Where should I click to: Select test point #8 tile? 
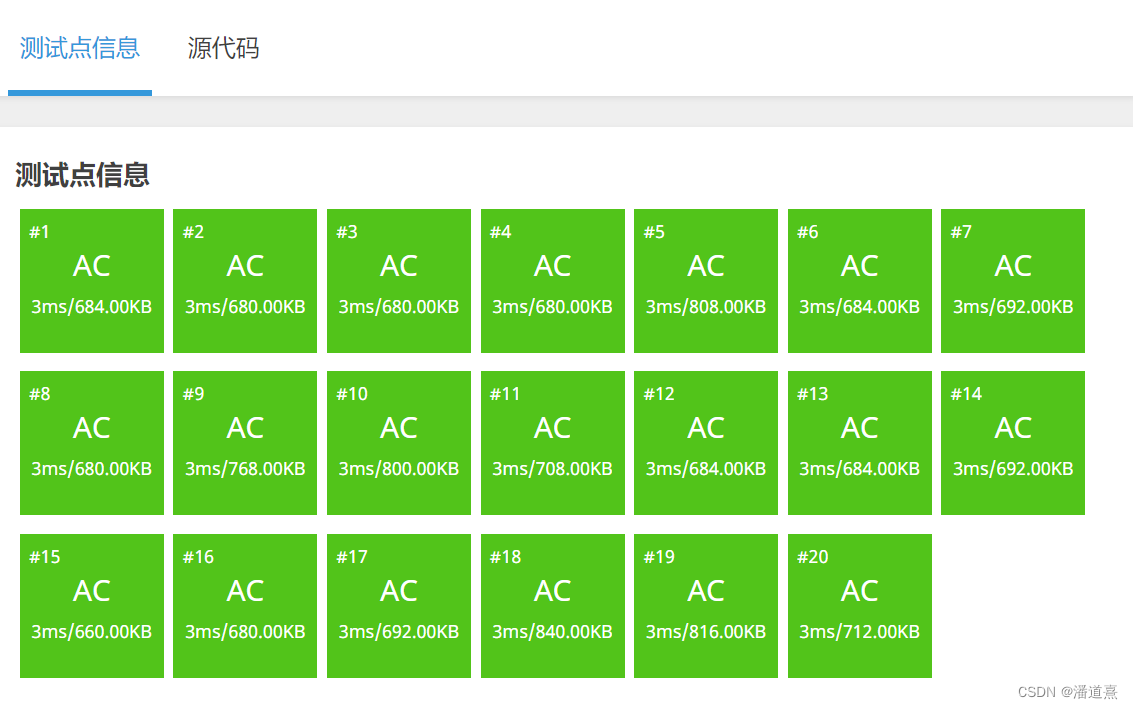pos(92,443)
